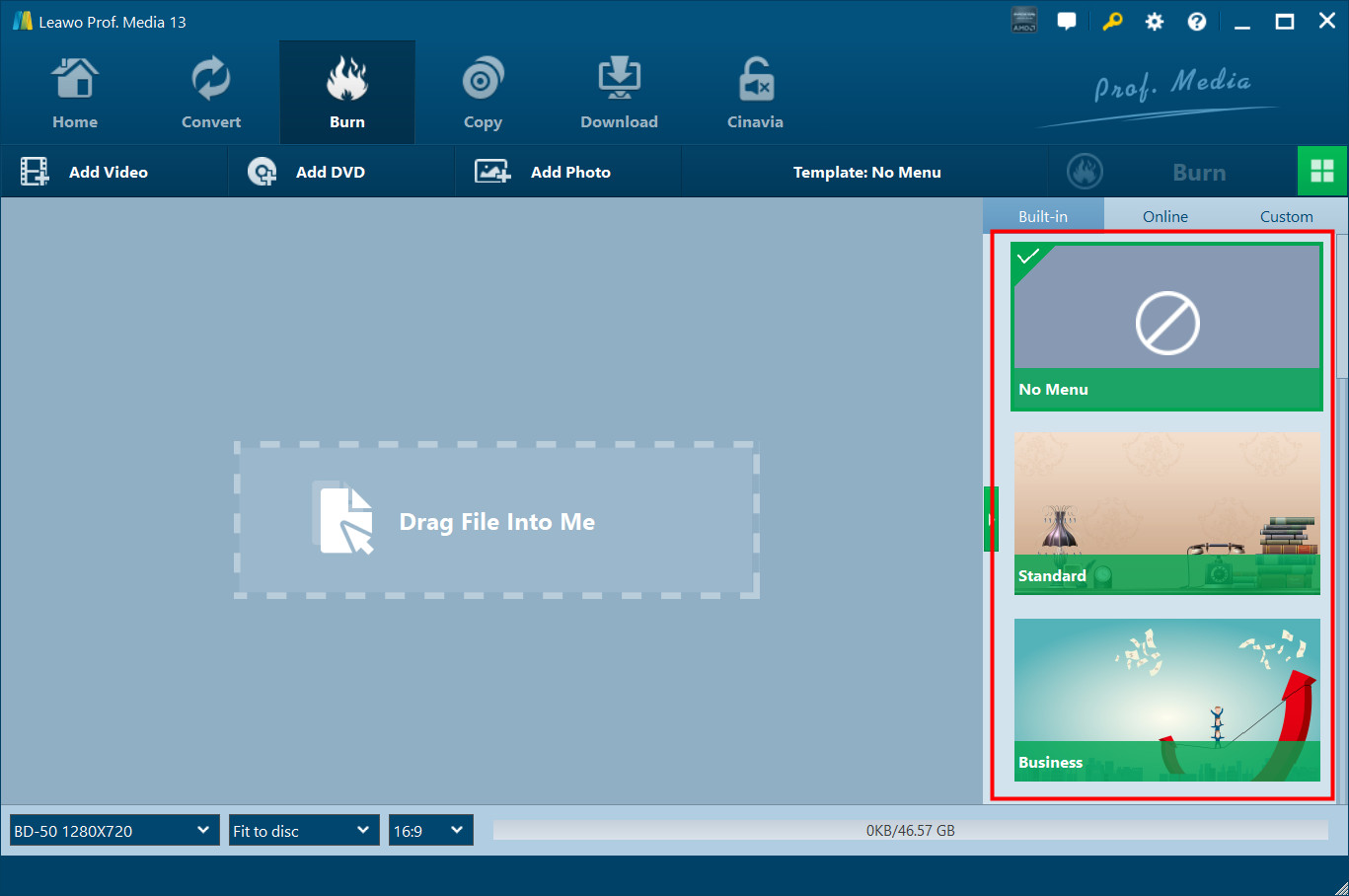The width and height of the screenshot is (1349, 896).
Task: Select the Burn module
Action: (347, 94)
